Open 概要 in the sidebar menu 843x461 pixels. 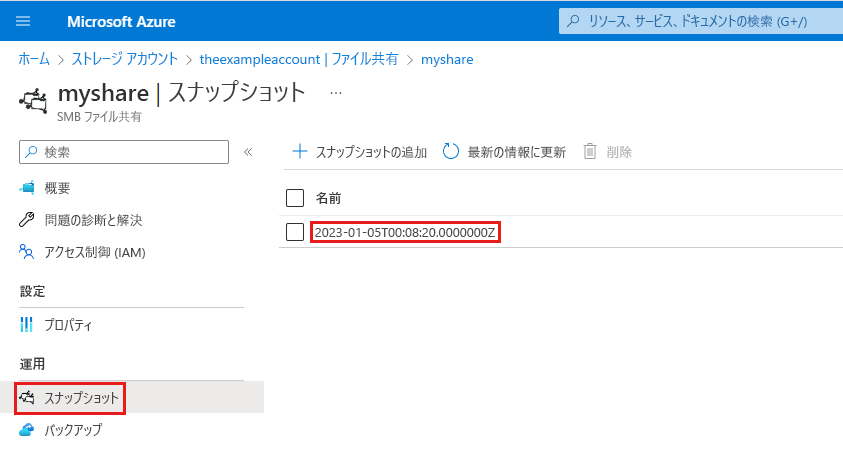pyautogui.click(x=57, y=188)
